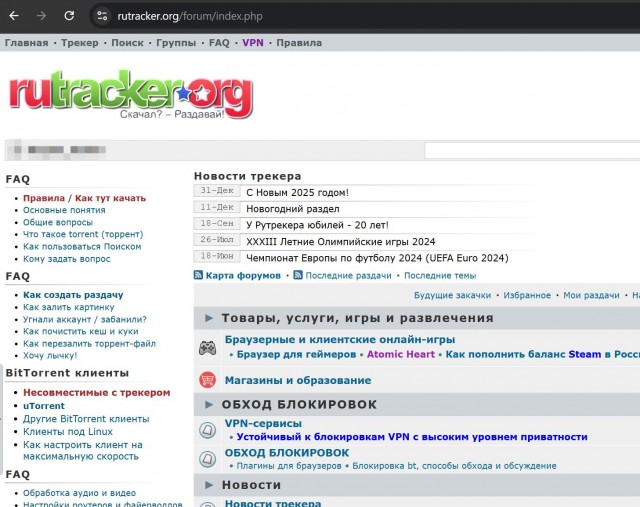Screen dimensions: 640x507
Task: Reload the page with the refresh icon
Action: [69, 16]
